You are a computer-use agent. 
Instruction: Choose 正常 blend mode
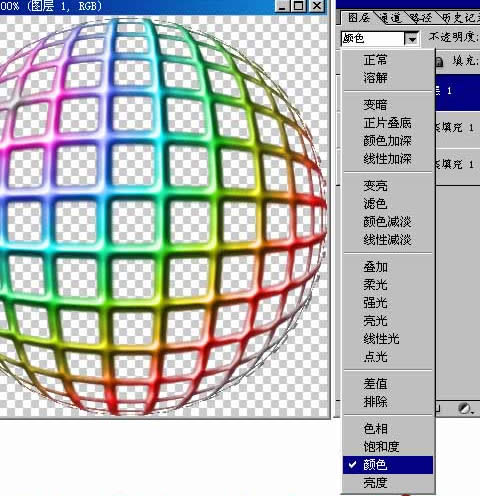tap(375, 60)
